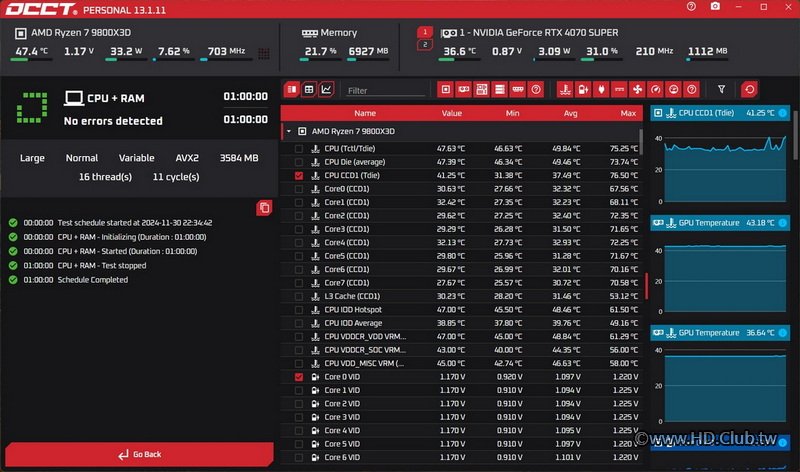Click the 3584 MB memory setting
This screenshot has width=800, height=472.
click(x=239, y=158)
